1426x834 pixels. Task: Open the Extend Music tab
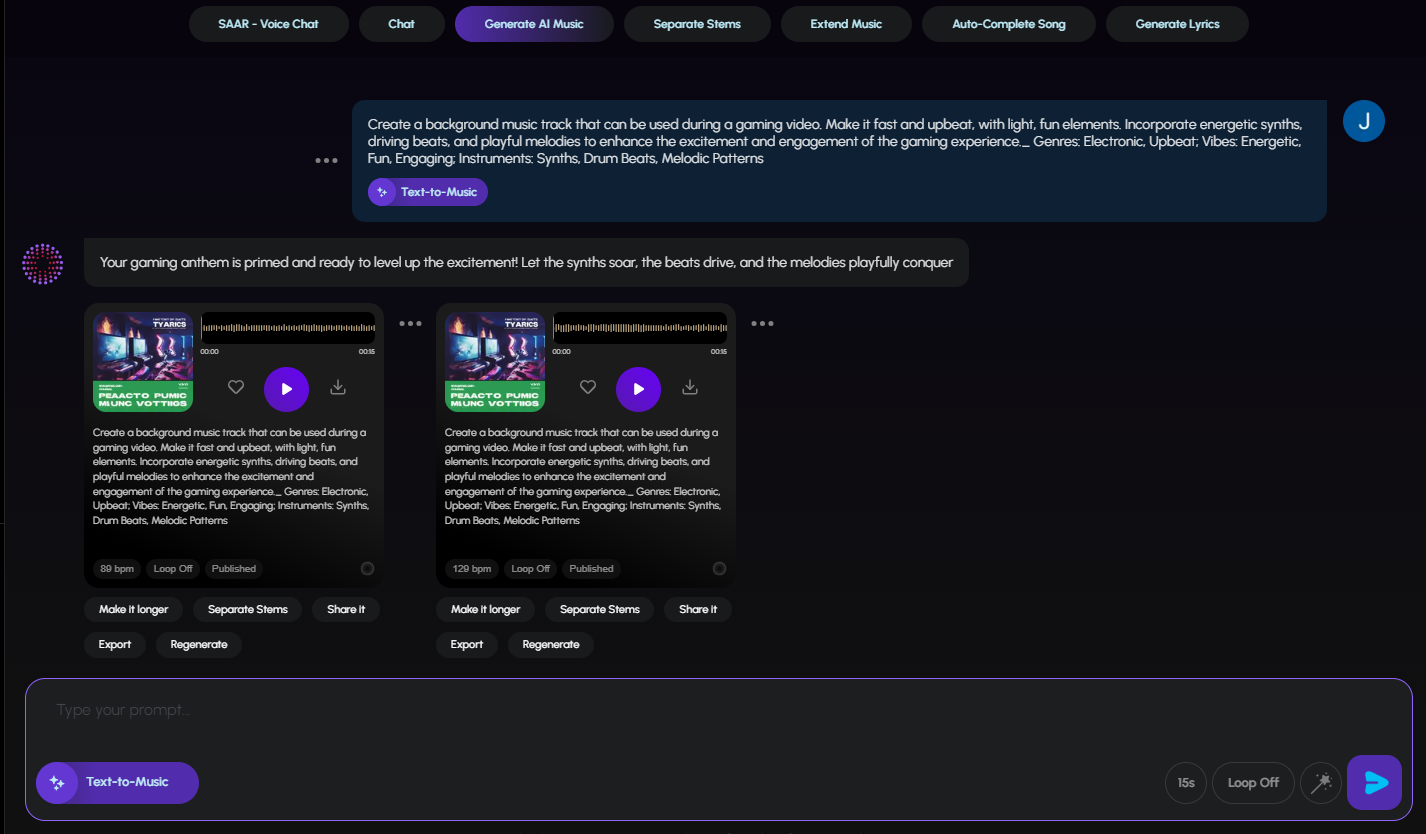click(x=846, y=24)
